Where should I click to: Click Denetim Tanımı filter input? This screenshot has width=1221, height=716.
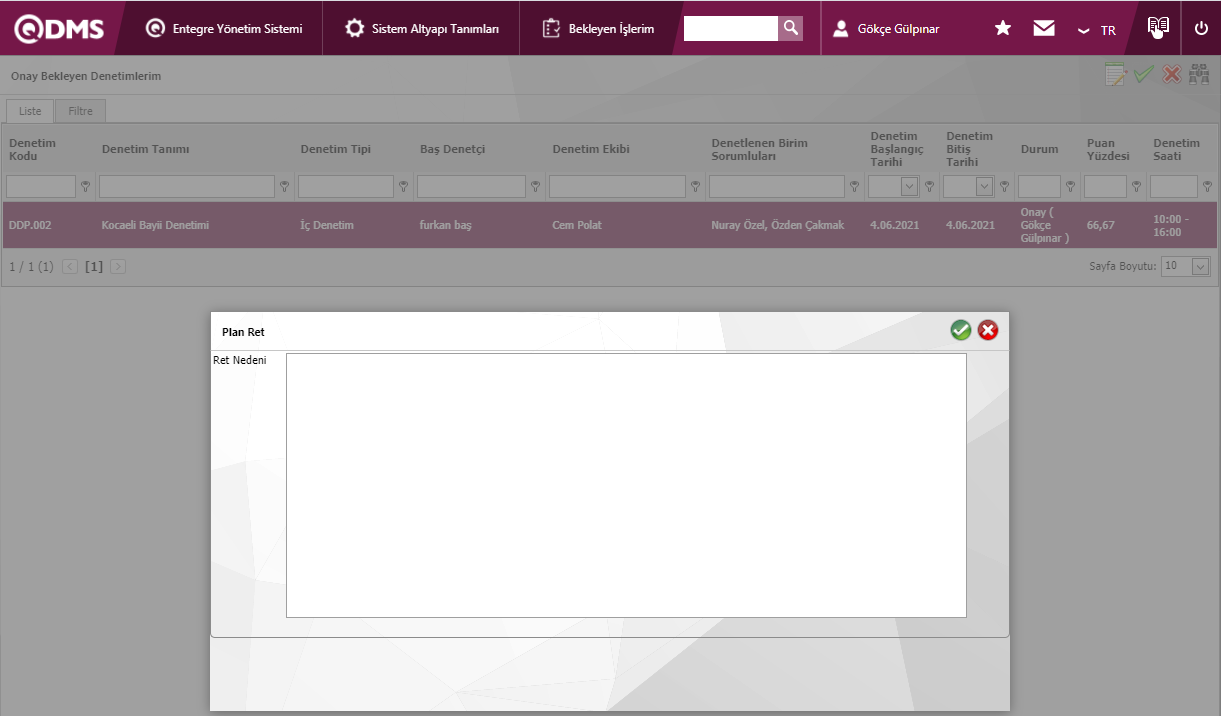[187, 186]
